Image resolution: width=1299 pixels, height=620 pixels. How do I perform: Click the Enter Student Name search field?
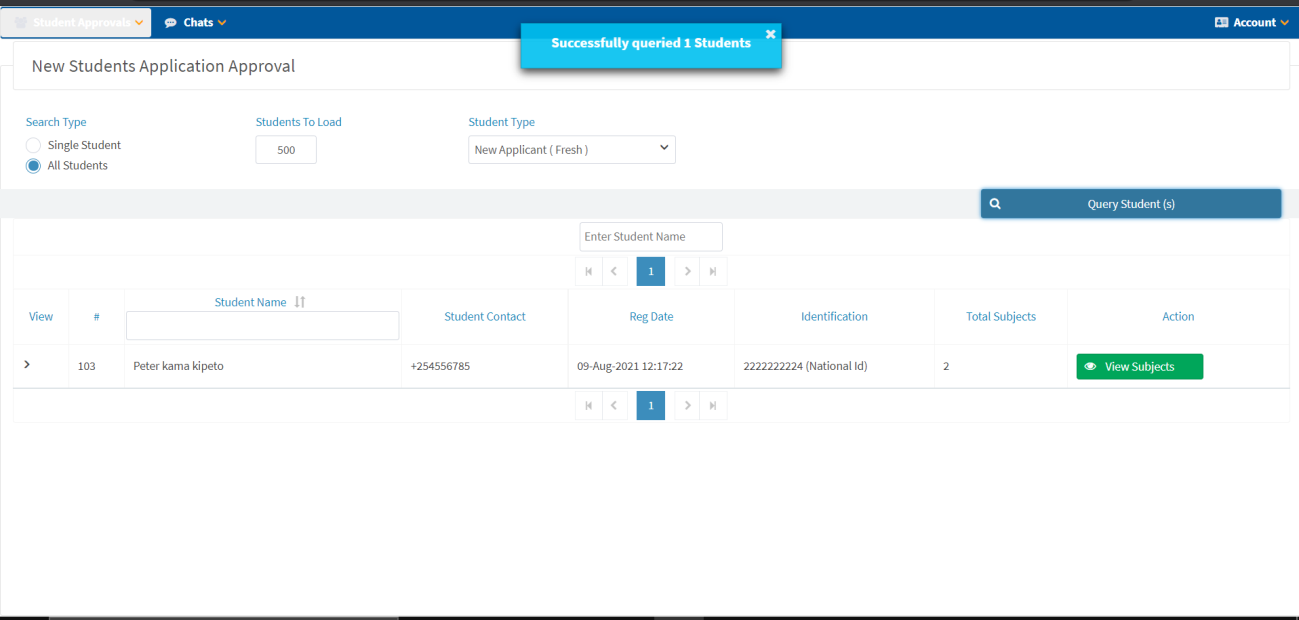[651, 237]
